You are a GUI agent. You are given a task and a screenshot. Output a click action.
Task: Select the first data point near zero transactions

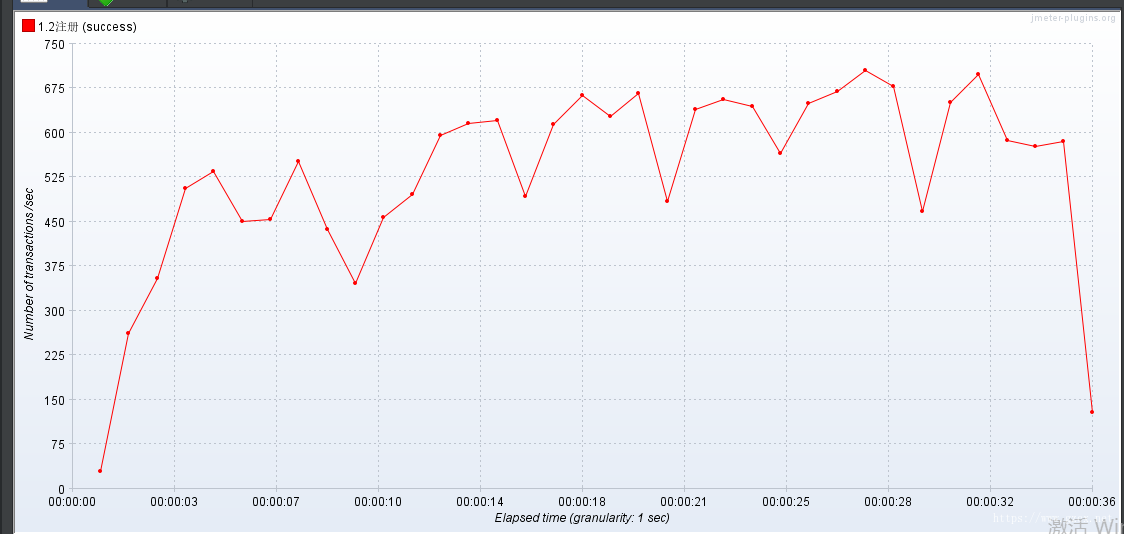[x=100, y=471]
